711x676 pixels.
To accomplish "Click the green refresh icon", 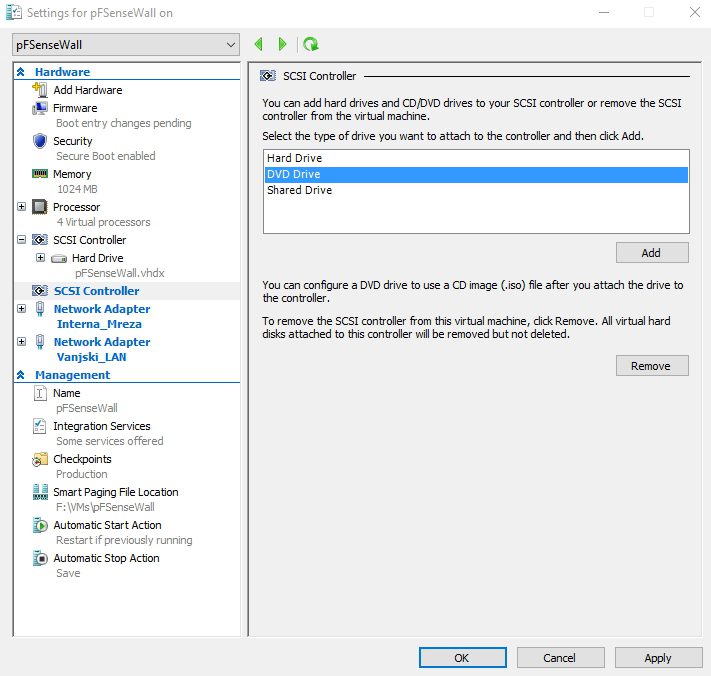I will [311, 44].
